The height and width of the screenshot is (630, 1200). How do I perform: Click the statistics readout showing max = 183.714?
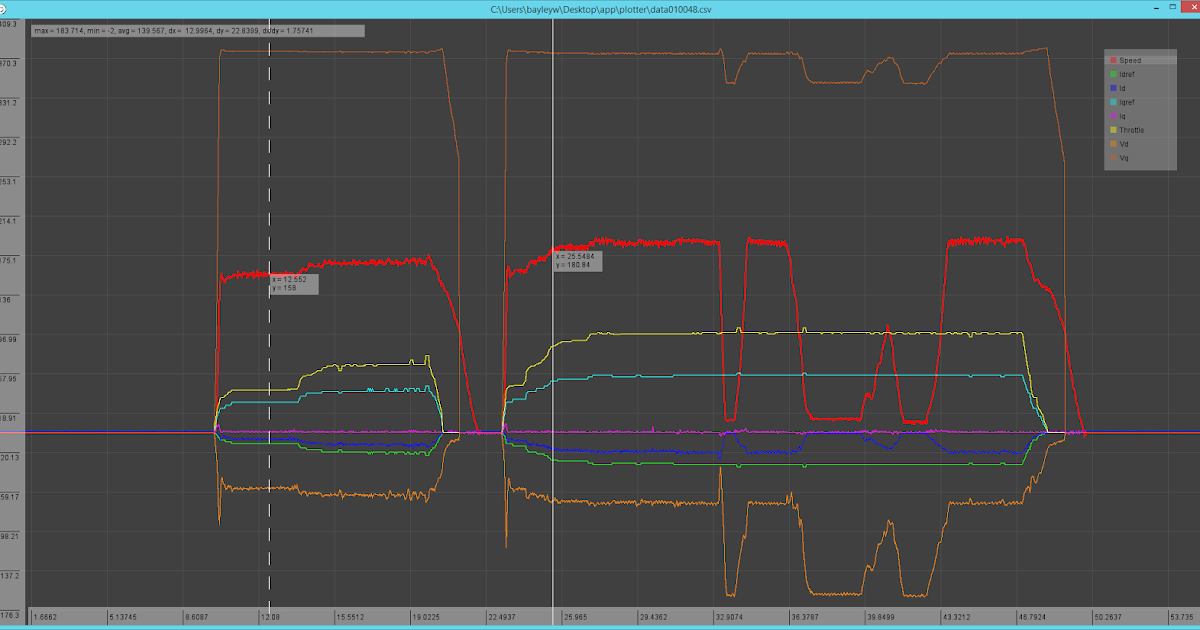click(197, 30)
